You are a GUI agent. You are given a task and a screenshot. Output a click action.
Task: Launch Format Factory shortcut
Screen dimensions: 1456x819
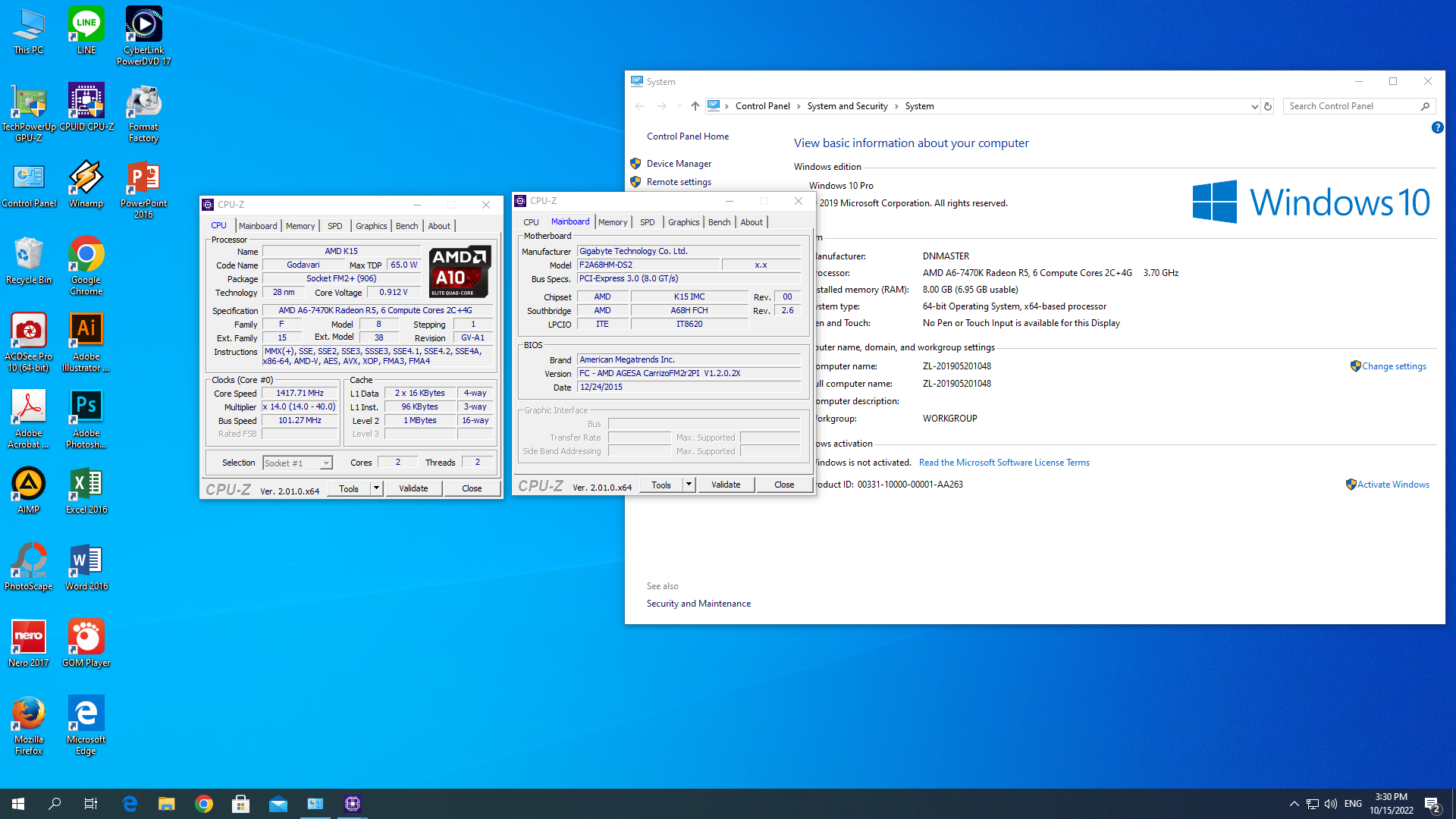pyautogui.click(x=143, y=112)
